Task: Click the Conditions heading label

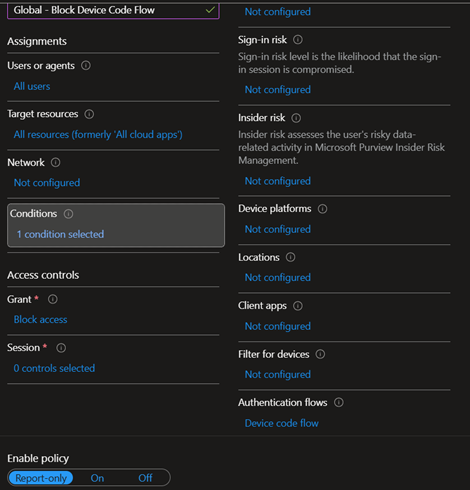Action: (x=33, y=214)
